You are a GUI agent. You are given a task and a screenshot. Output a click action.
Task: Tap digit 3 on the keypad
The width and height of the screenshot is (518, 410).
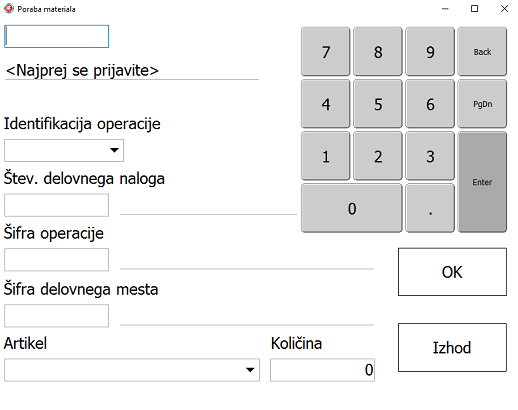pos(430,156)
